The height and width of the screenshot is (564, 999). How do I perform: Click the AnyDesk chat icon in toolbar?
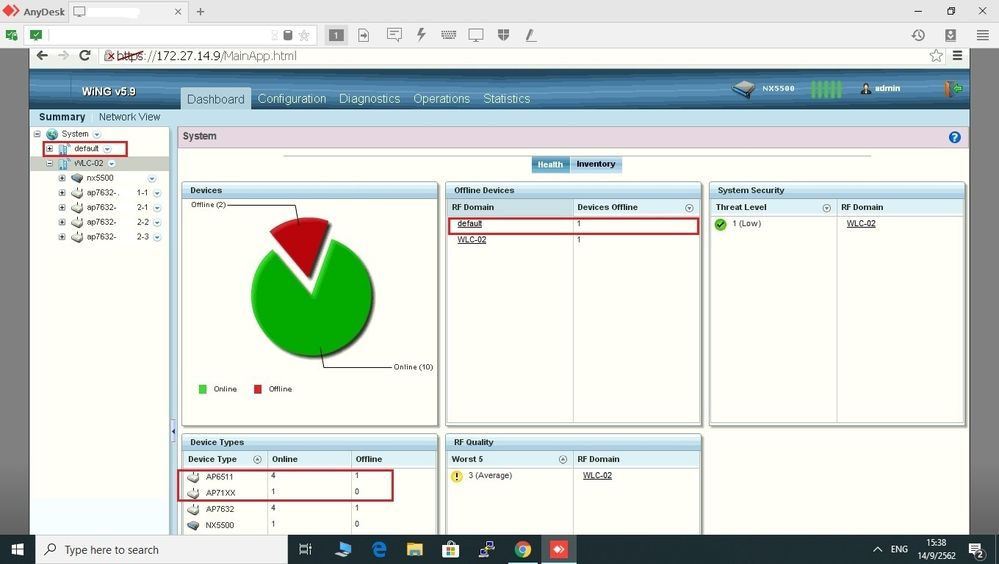click(x=394, y=35)
